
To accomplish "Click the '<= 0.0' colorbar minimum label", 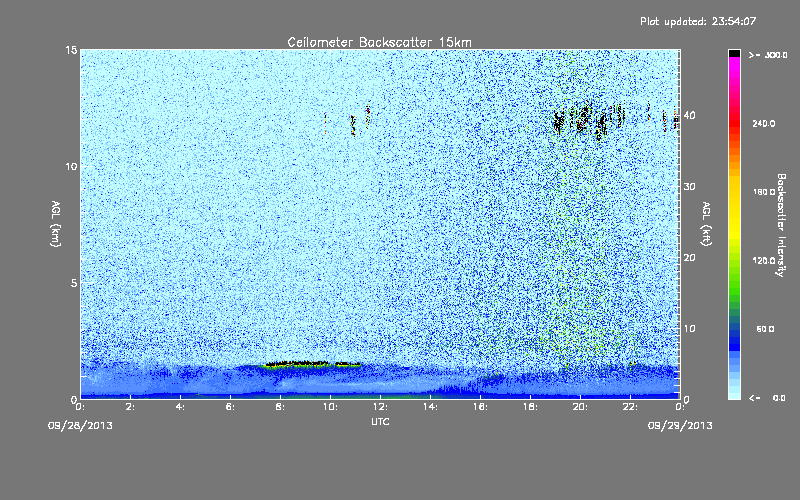I will pos(768,398).
